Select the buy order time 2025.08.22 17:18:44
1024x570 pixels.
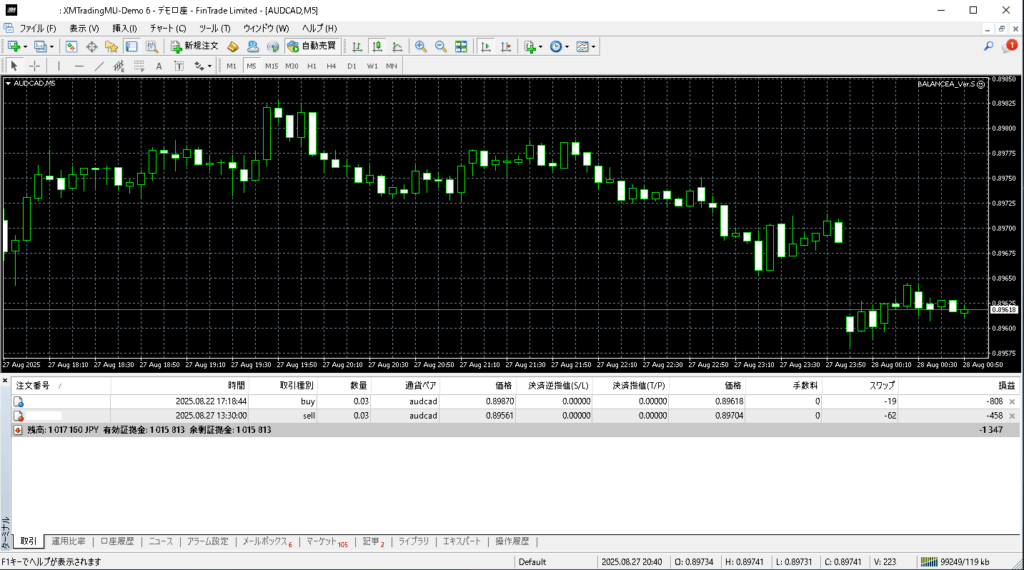[211, 402]
